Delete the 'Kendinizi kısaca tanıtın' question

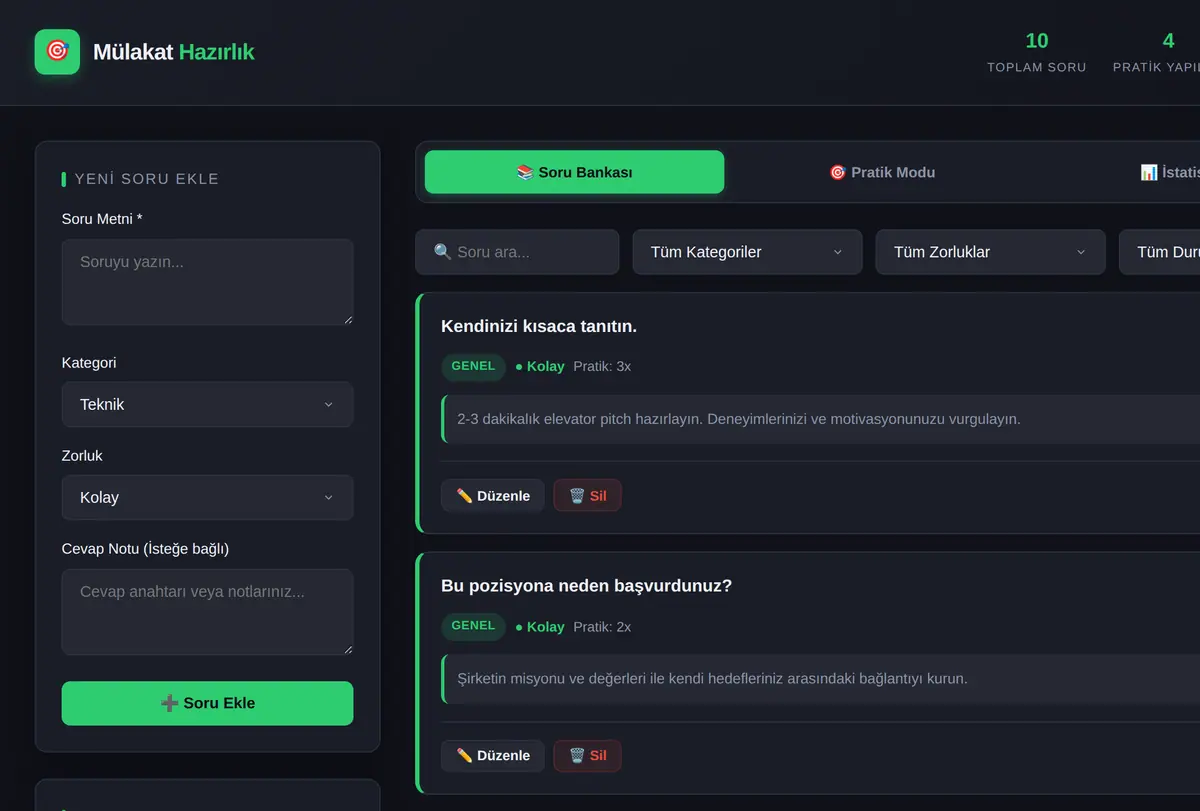tap(588, 496)
